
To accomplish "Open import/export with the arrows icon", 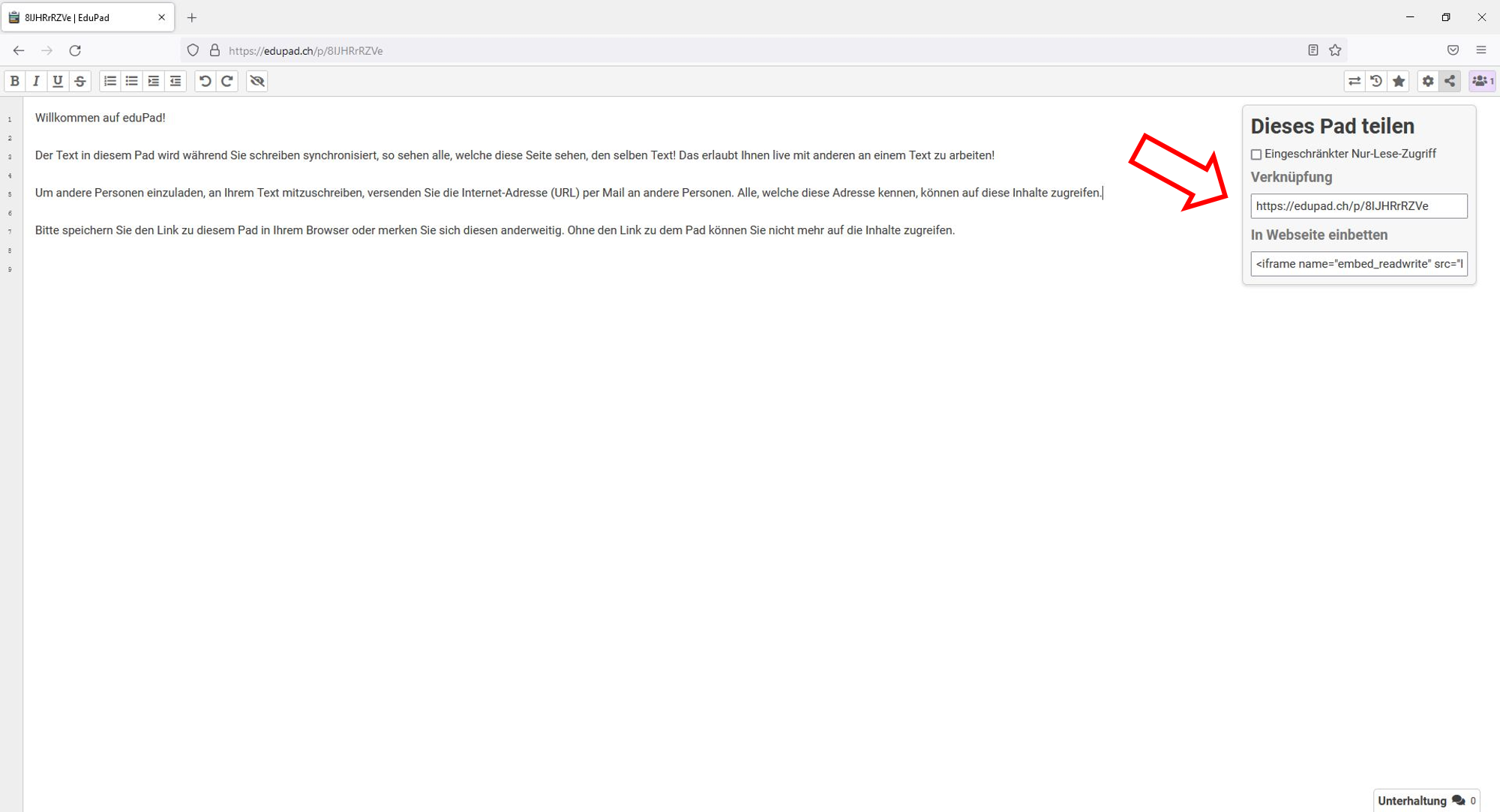I will 1354,81.
